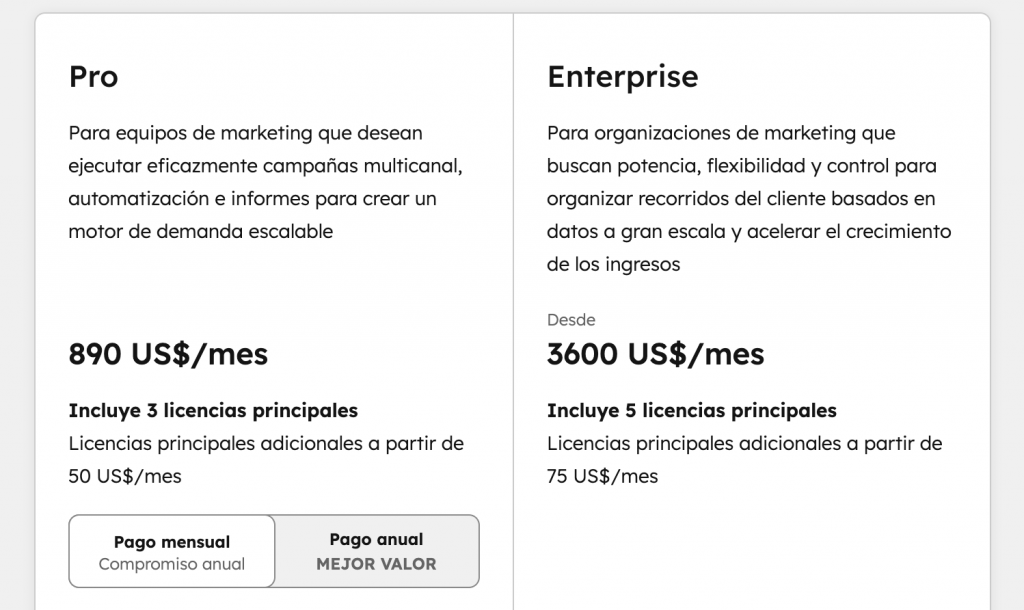The image size is (1024, 610).
Task: Click the Enterprise plan title
Action: [623, 77]
